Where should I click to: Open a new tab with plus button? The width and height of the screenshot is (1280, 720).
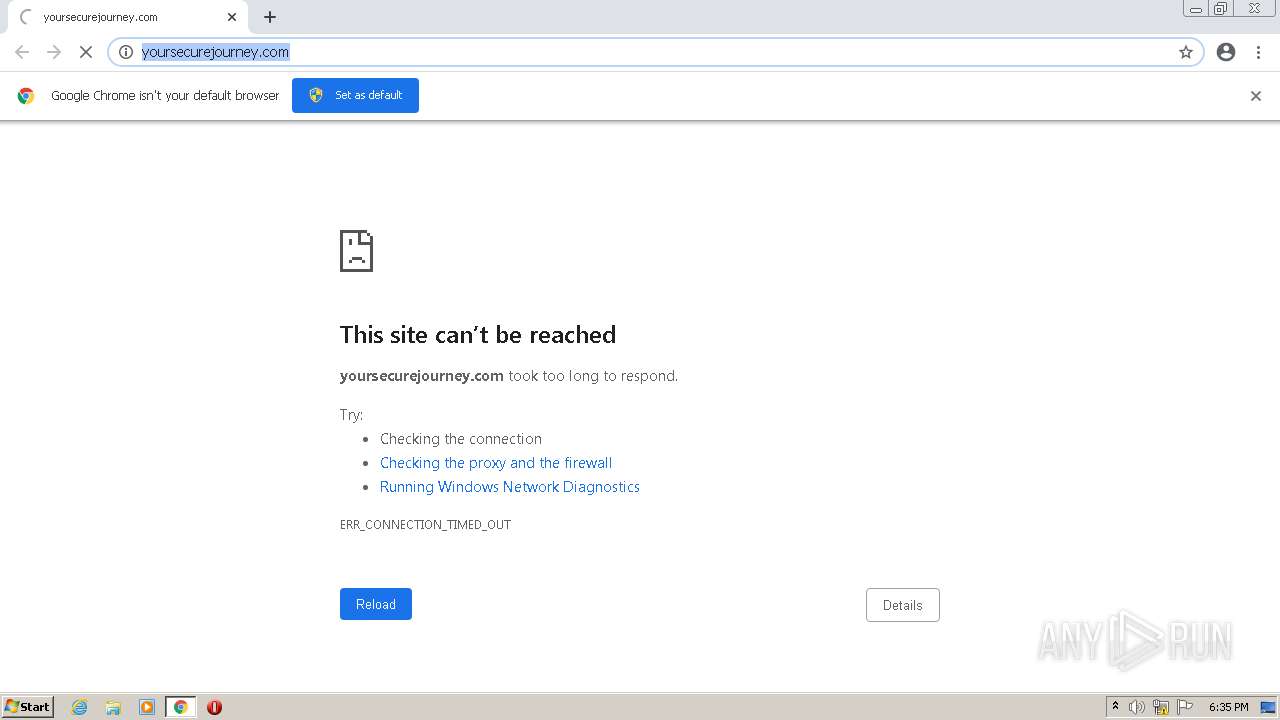pyautogui.click(x=270, y=17)
